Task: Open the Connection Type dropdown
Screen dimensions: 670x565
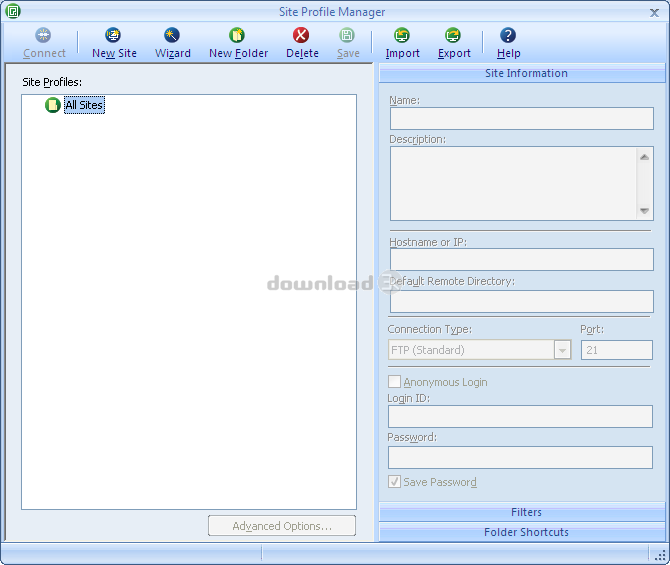Action: coord(562,350)
